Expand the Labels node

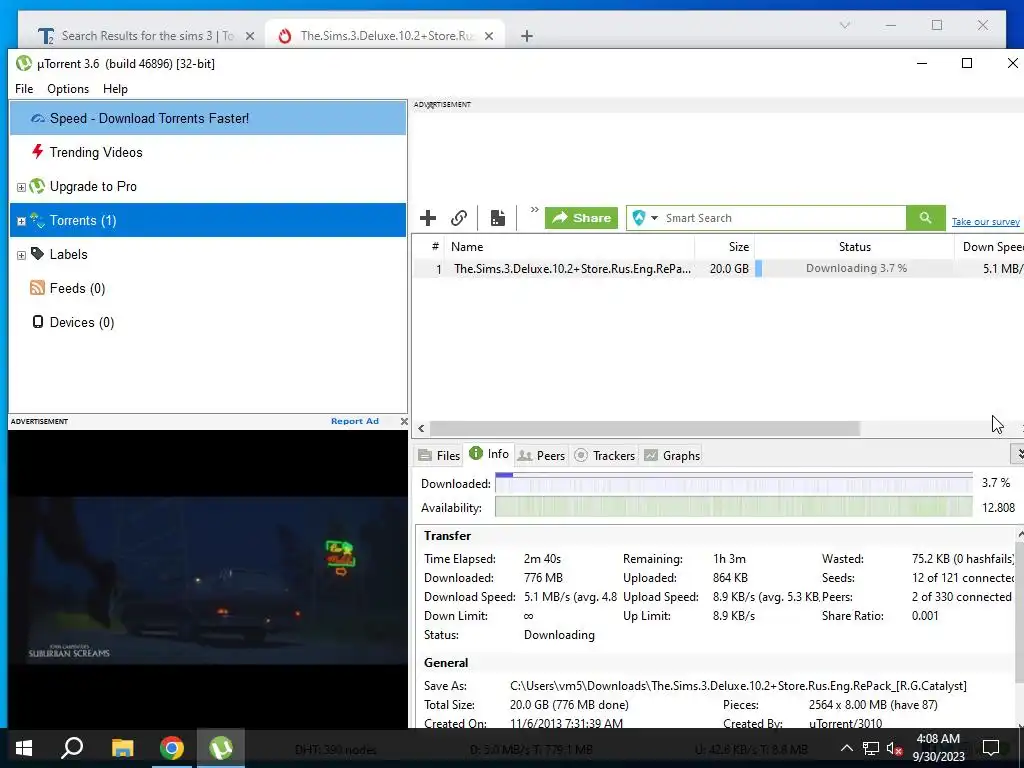21,255
